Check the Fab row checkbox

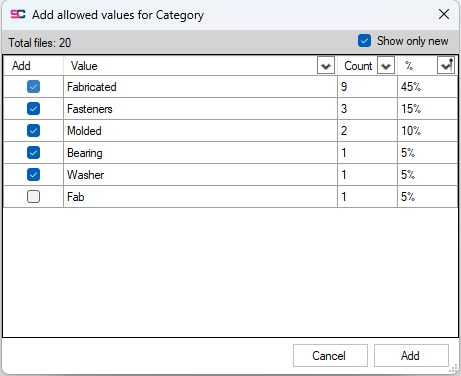(x=33, y=197)
